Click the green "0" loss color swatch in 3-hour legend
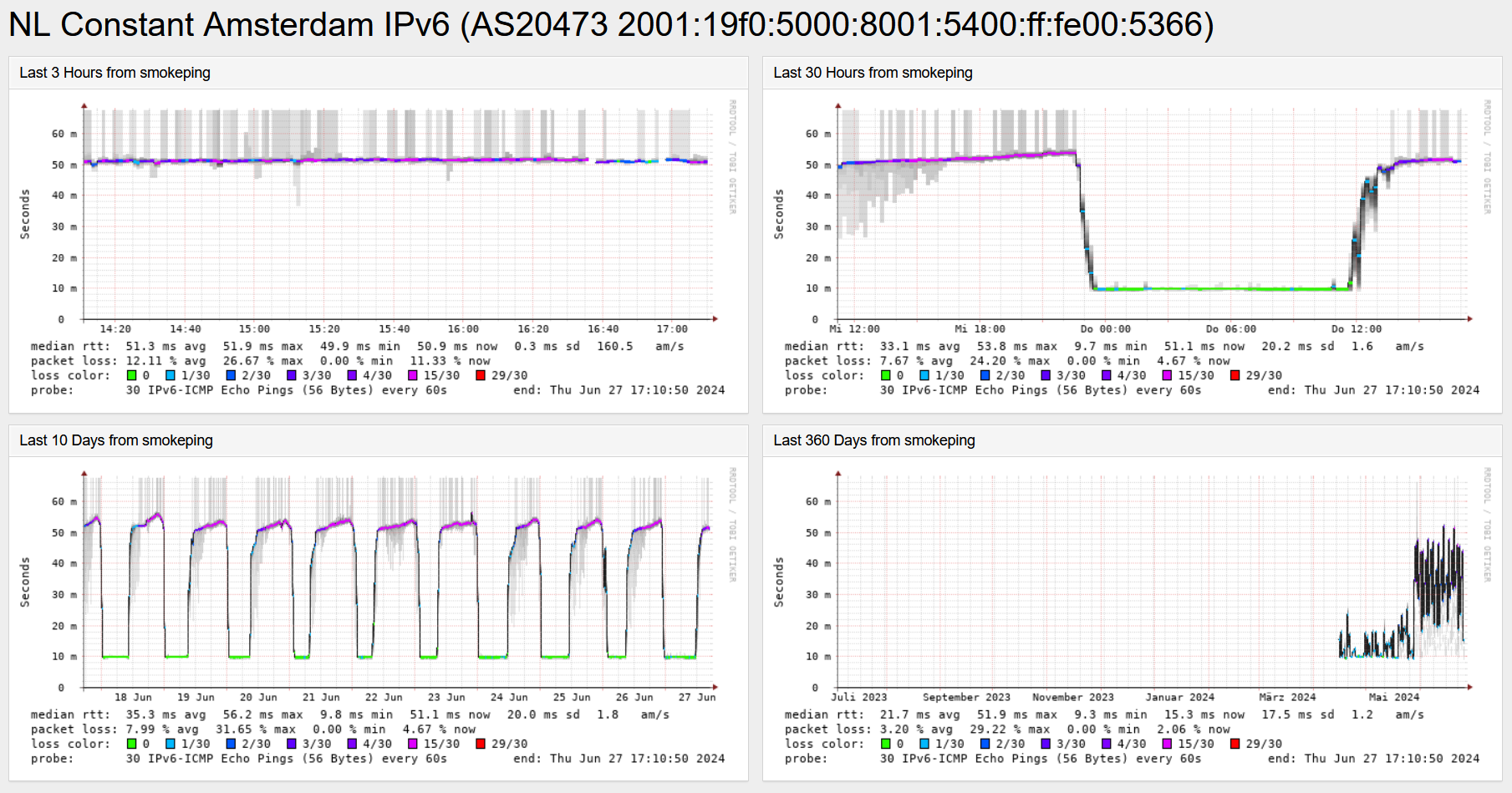This screenshot has width=1512, height=793. coord(131,375)
